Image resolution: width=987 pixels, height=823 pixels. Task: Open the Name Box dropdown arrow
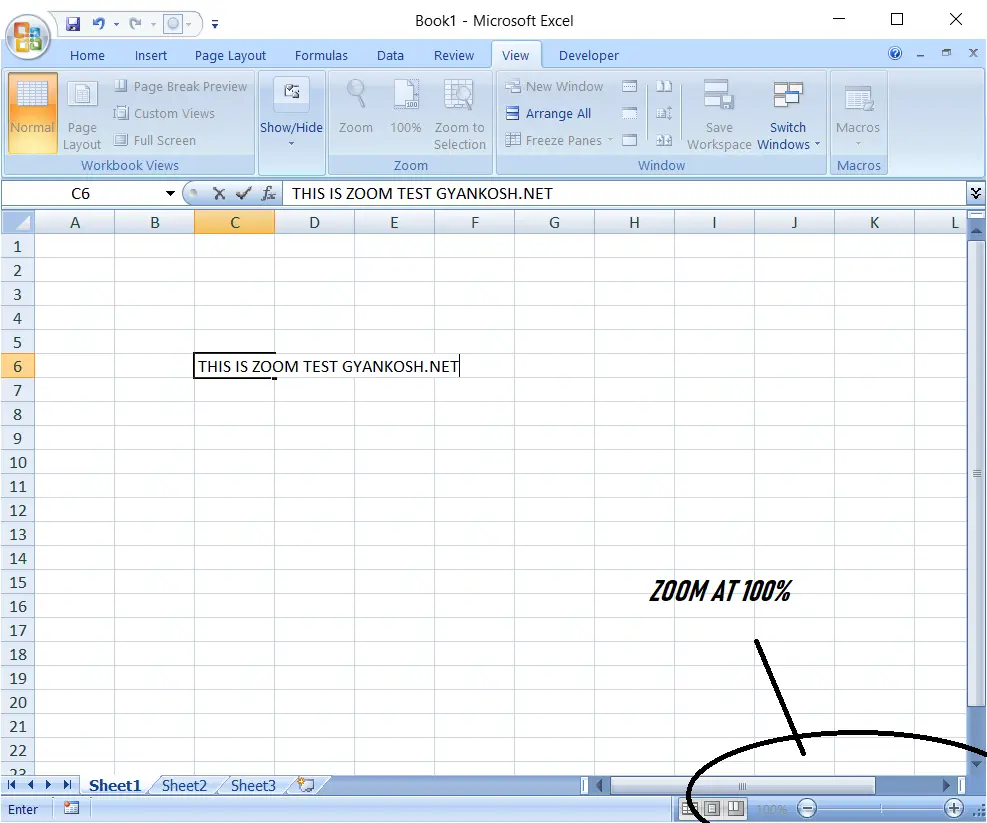(x=170, y=193)
